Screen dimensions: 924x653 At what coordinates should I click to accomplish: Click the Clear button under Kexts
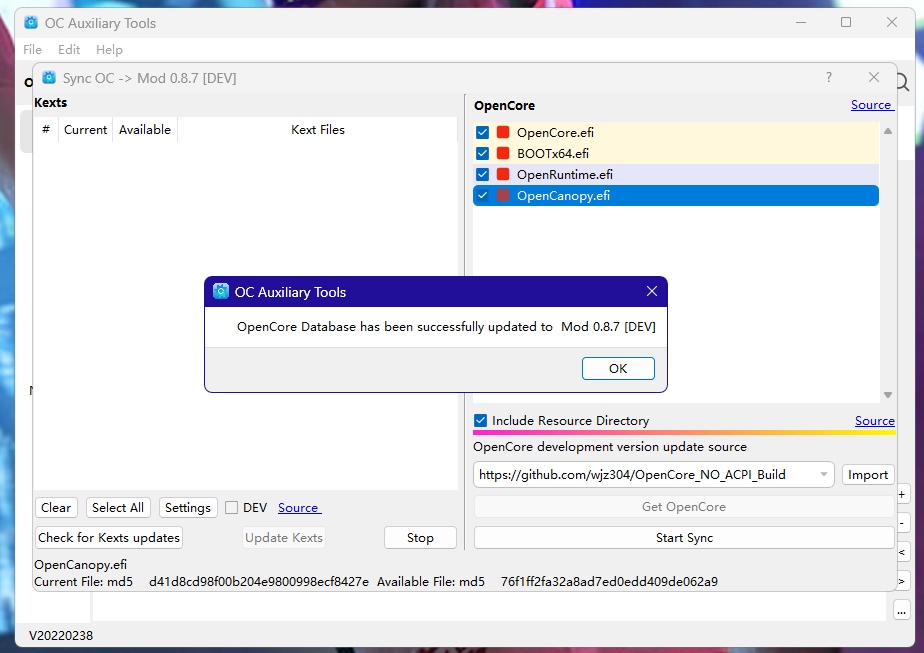[x=56, y=508]
